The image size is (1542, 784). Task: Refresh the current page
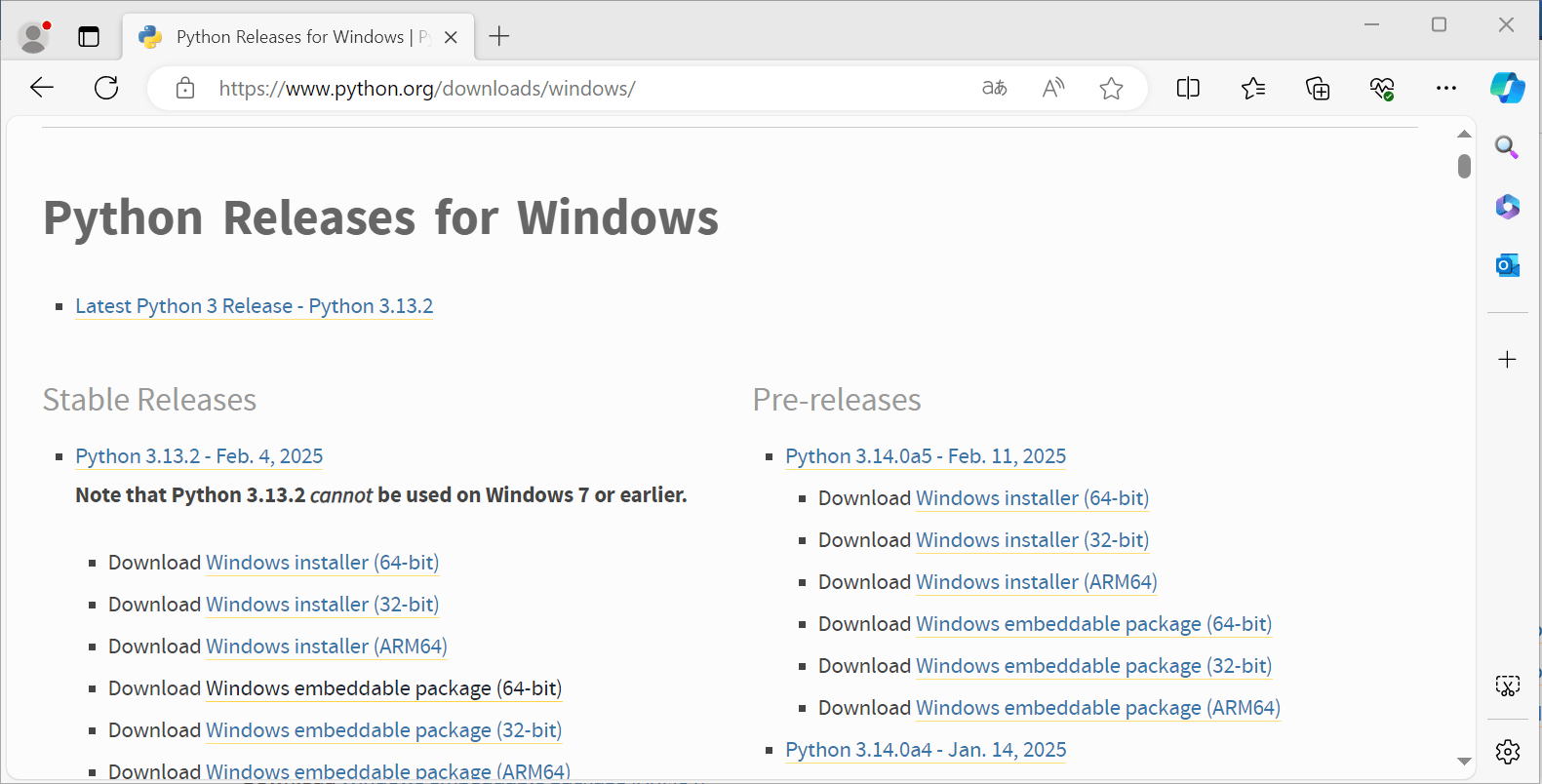106,88
